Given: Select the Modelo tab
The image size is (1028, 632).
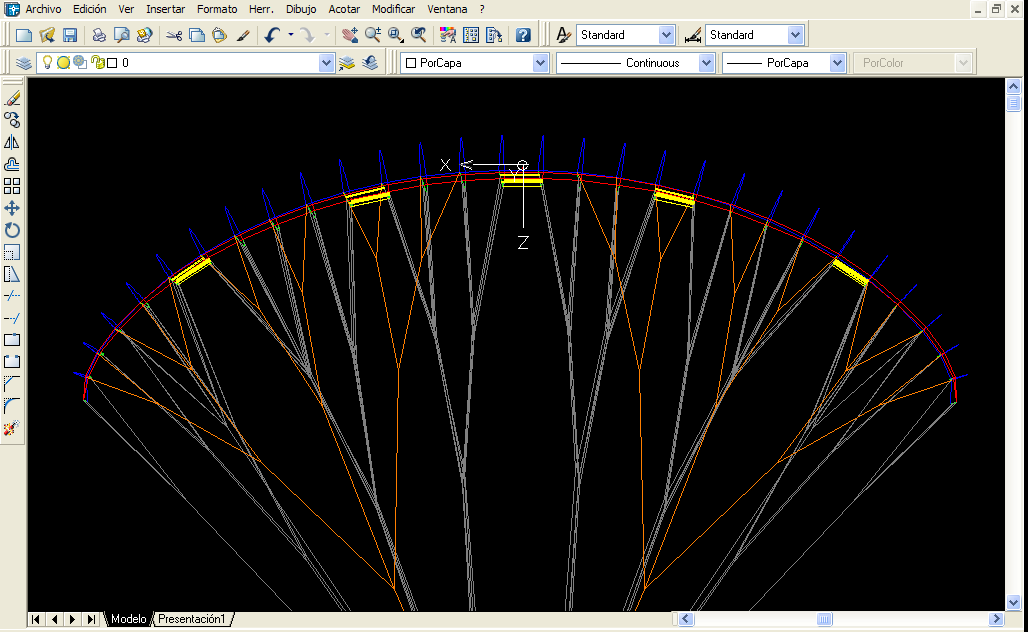Looking at the screenshot, I should pos(128,619).
